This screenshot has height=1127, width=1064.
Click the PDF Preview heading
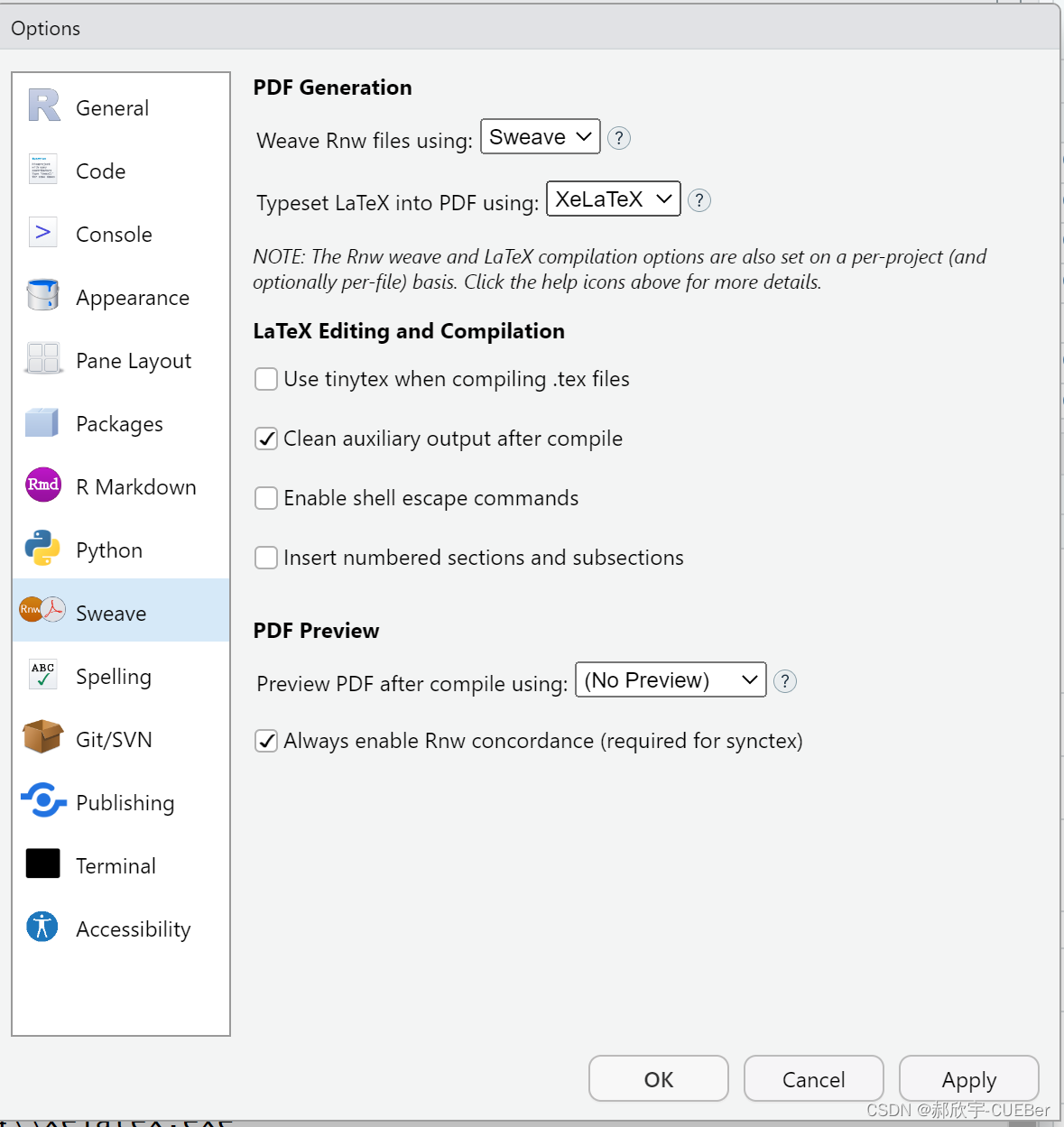pyautogui.click(x=316, y=631)
